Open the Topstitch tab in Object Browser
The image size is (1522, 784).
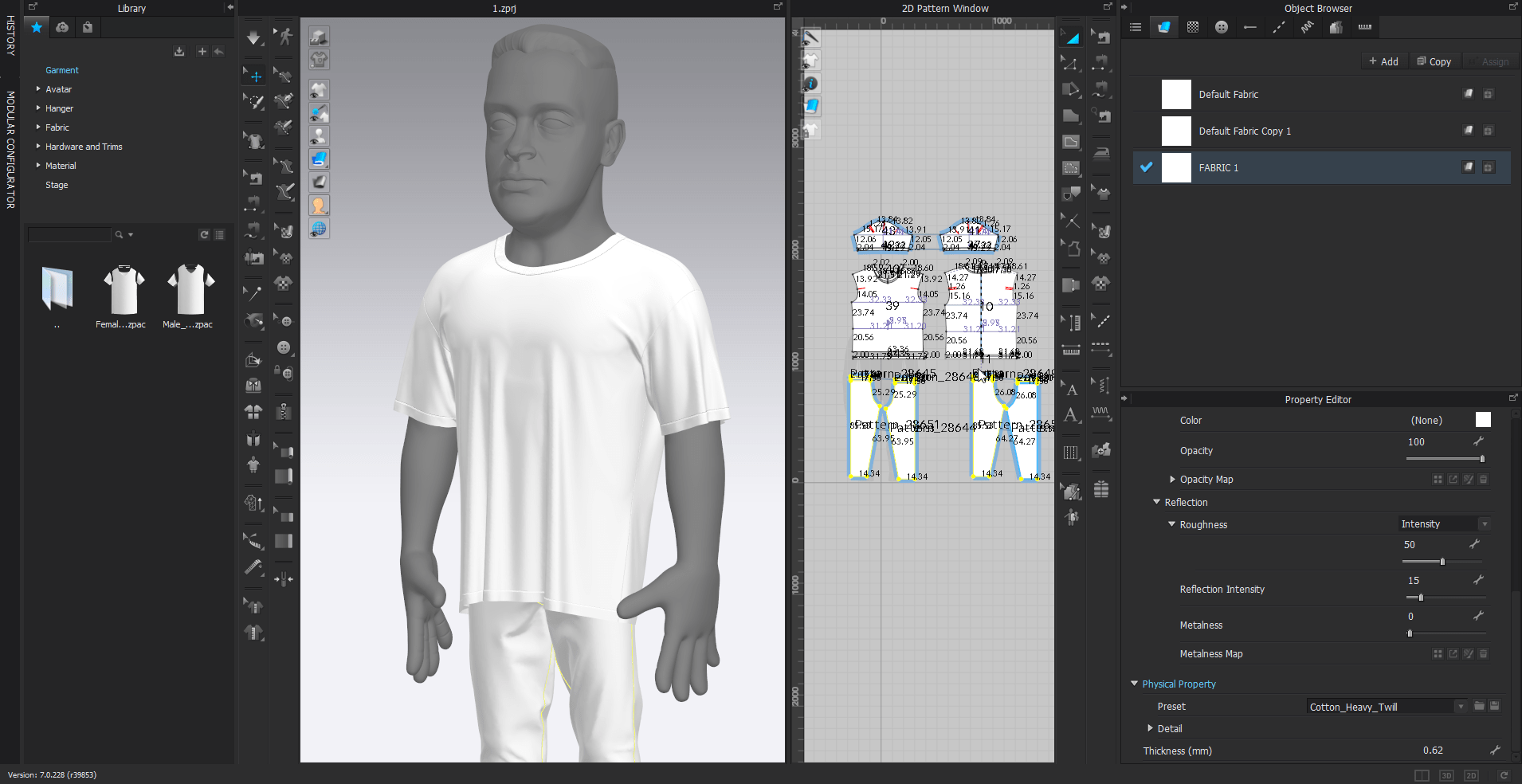tap(1279, 27)
